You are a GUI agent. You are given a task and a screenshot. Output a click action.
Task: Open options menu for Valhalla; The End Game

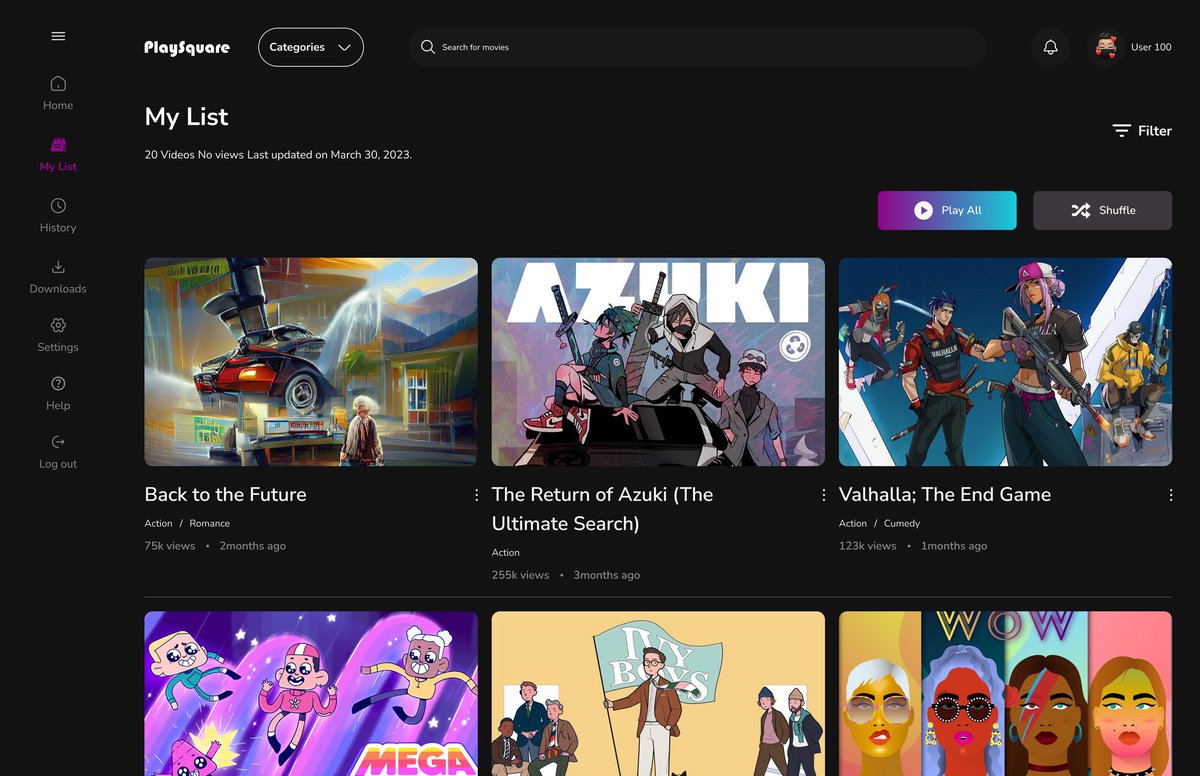pos(1170,495)
